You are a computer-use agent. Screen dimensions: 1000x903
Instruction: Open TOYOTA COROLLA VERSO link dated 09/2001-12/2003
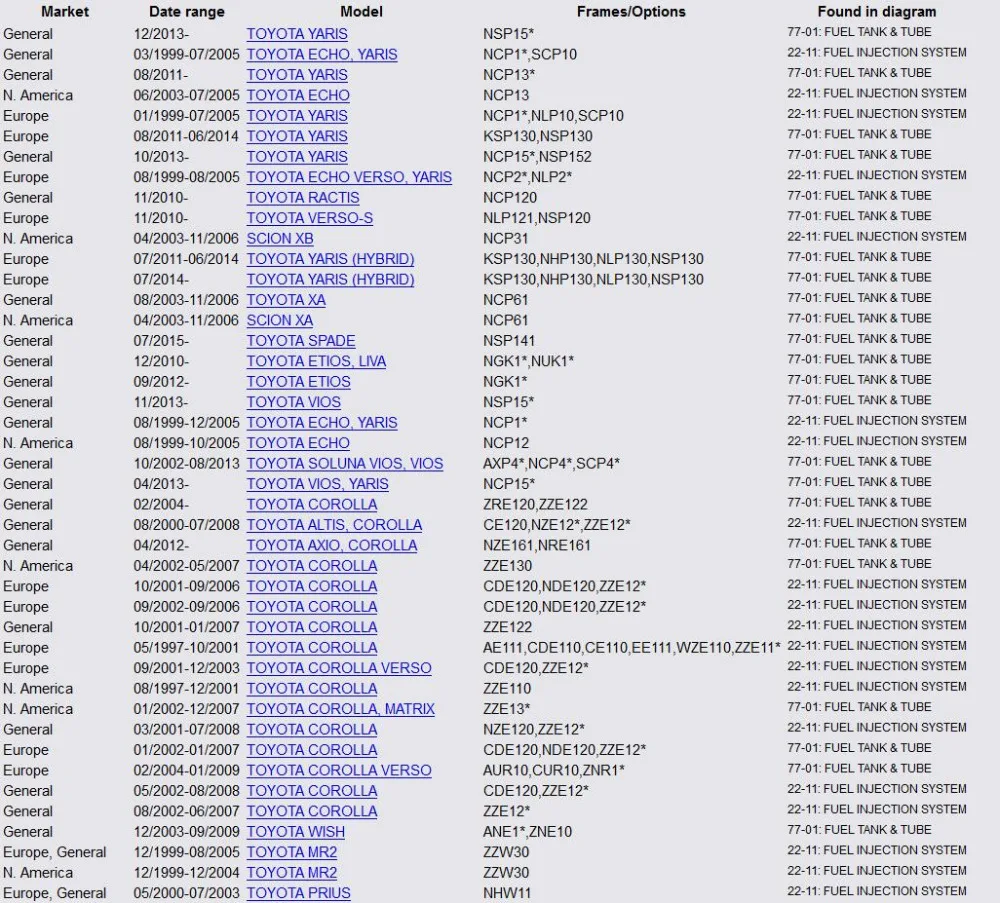(x=339, y=668)
